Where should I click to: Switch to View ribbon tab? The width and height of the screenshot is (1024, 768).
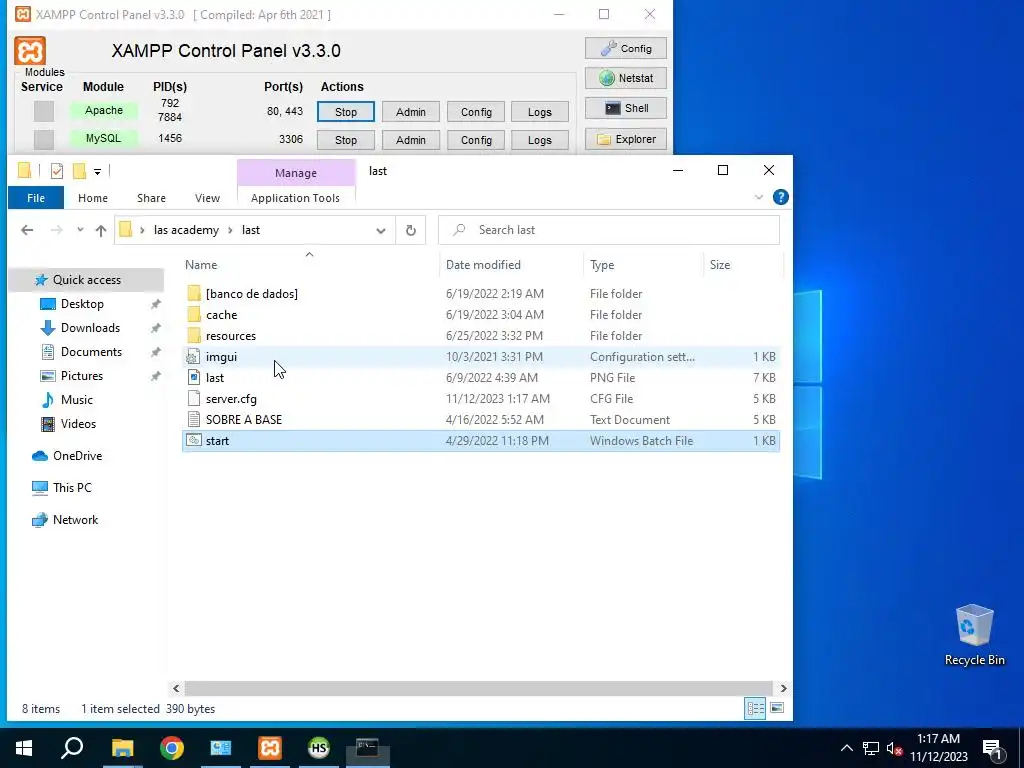coord(208,198)
